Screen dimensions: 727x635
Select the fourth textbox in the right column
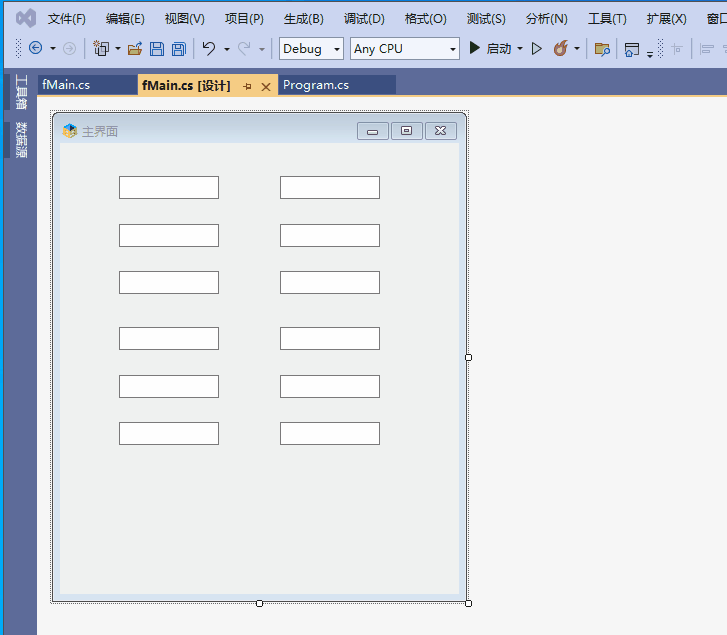[x=330, y=338]
